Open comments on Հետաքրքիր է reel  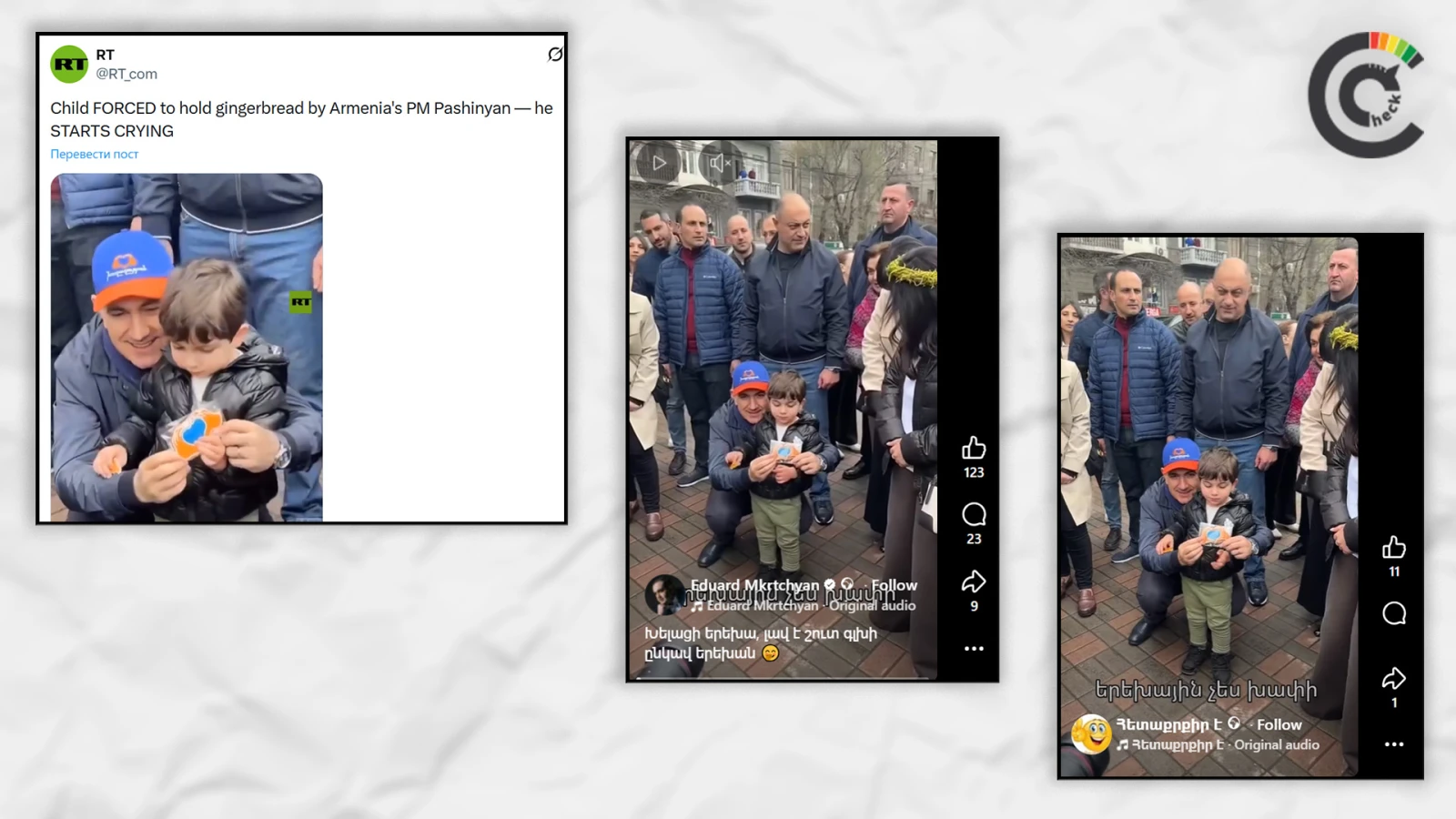click(1394, 613)
